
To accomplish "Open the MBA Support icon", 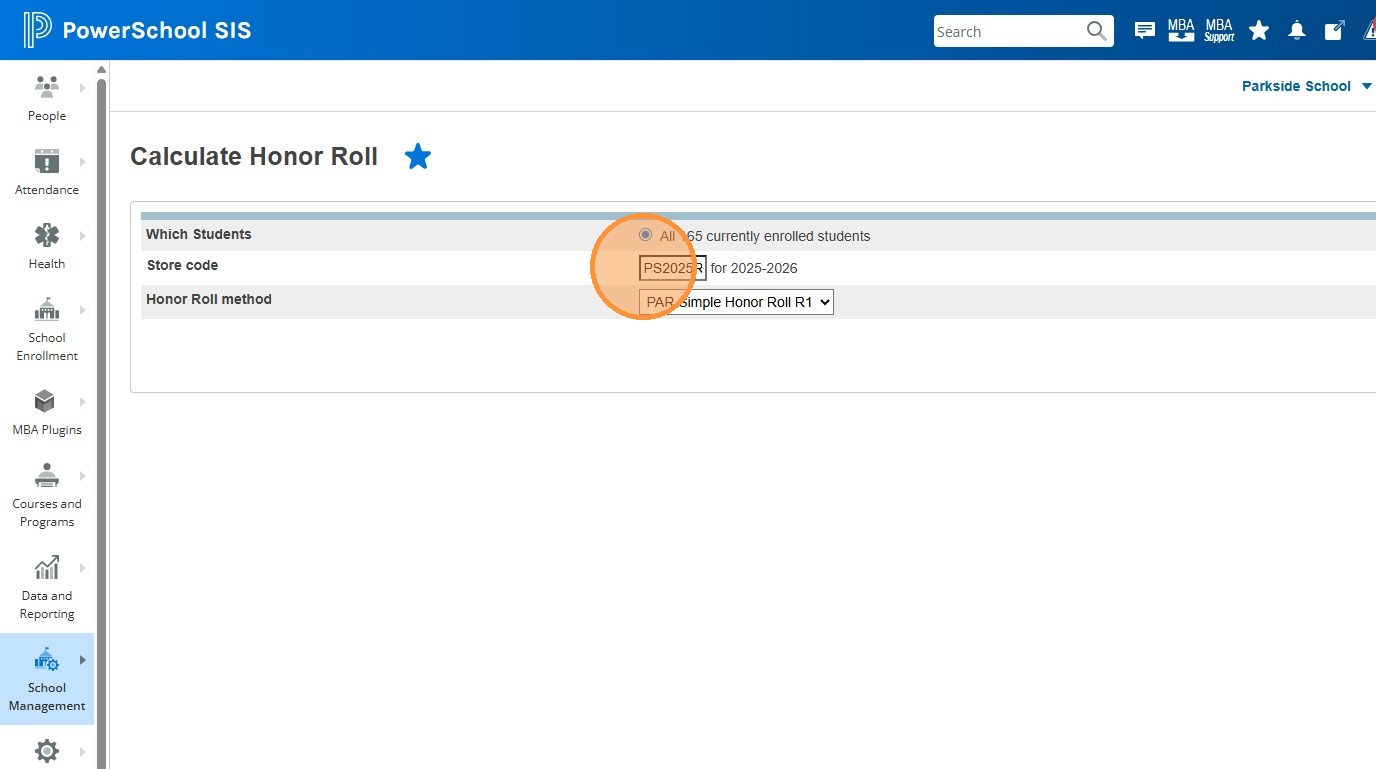I will click(1219, 30).
